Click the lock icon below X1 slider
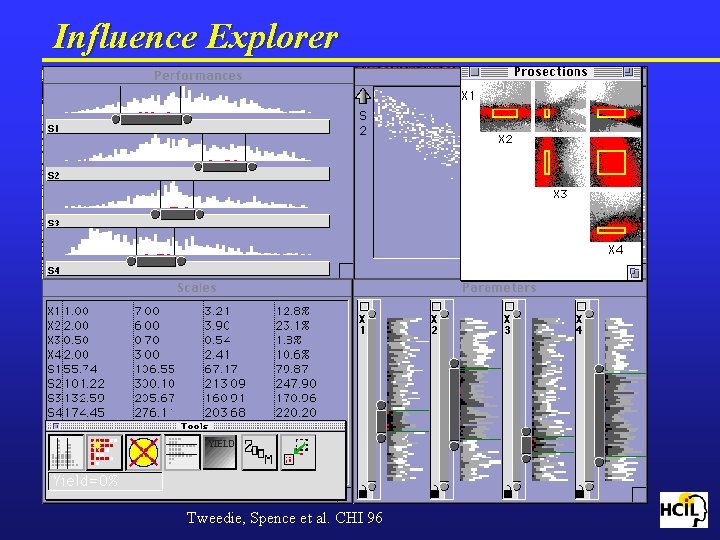720x540 pixels. (363, 492)
